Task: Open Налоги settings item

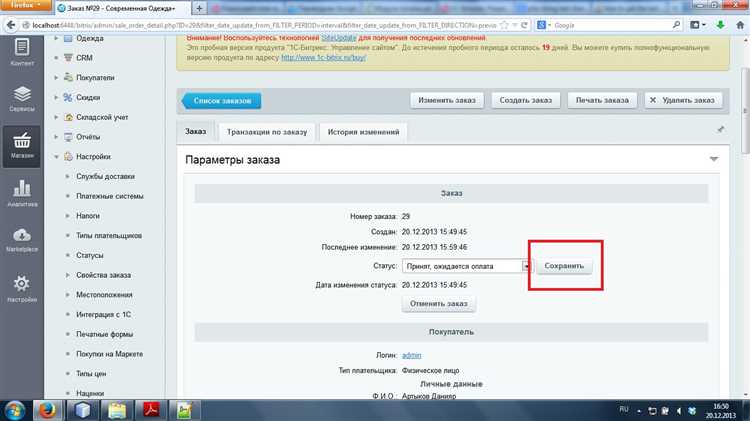Action: tap(88, 216)
